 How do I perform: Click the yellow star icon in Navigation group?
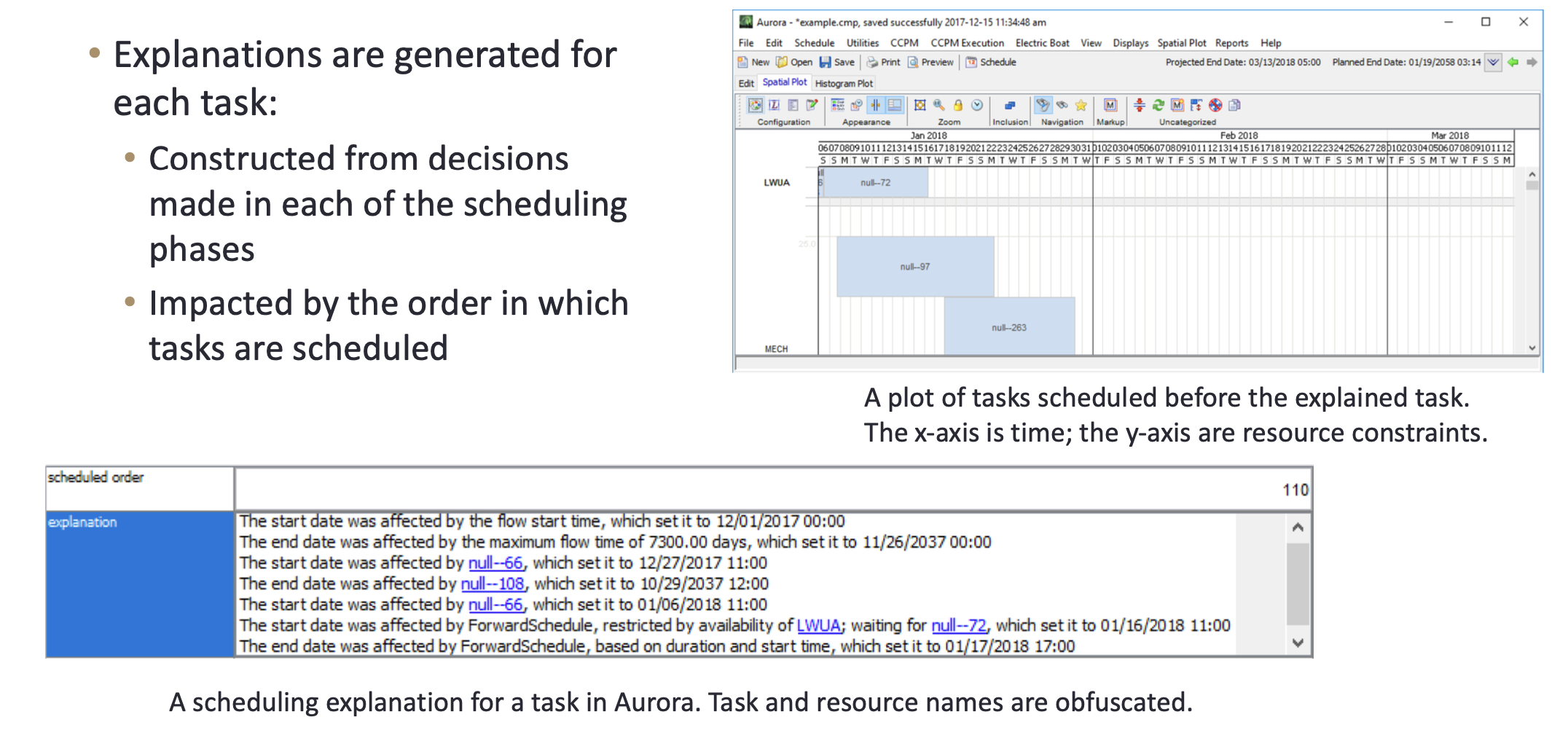pos(1081,106)
